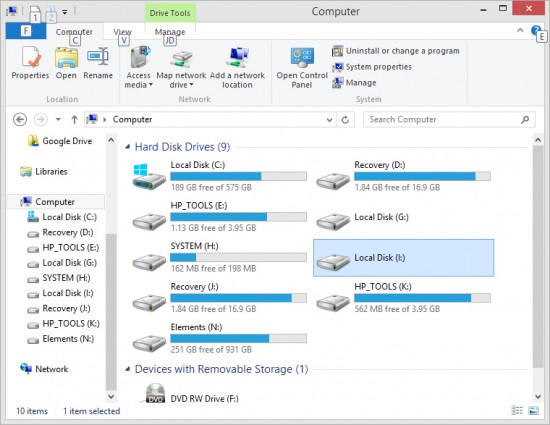
Task: Switch to large icons view in status bar
Action: 534,410
